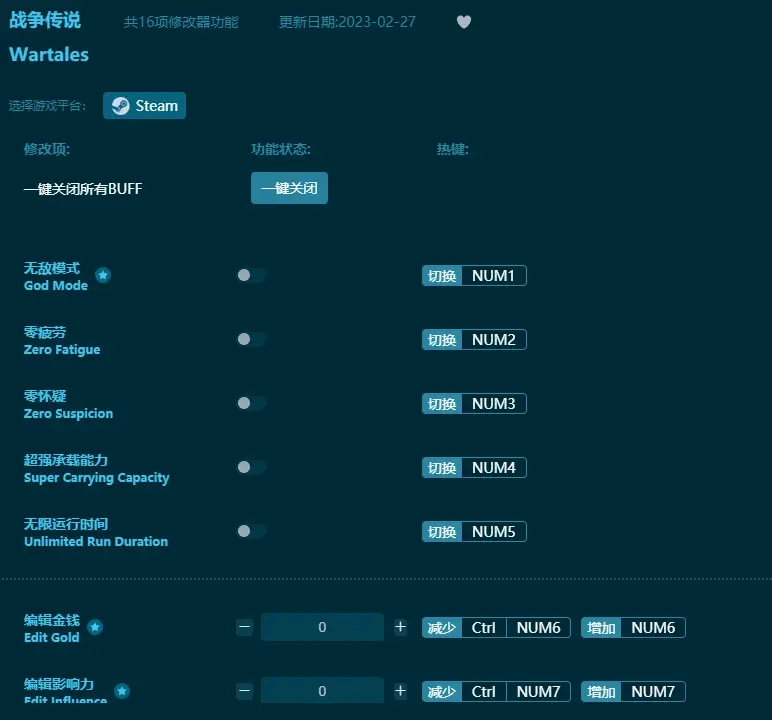Click the Unlimited Run Duration label
The width and height of the screenshot is (772, 720).
tap(96, 541)
